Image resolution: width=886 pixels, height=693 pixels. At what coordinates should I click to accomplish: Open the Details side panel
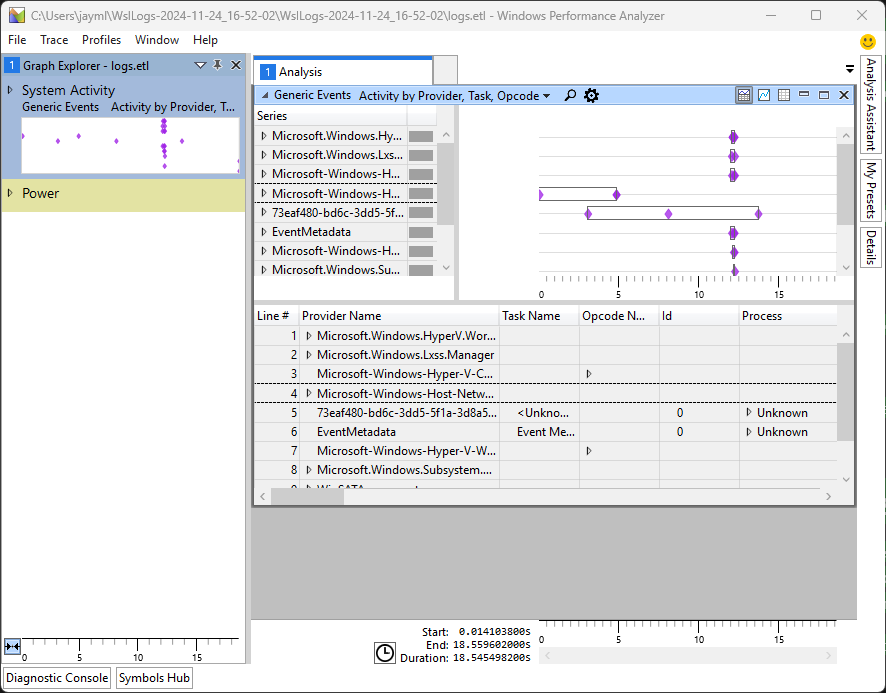pyautogui.click(x=871, y=247)
